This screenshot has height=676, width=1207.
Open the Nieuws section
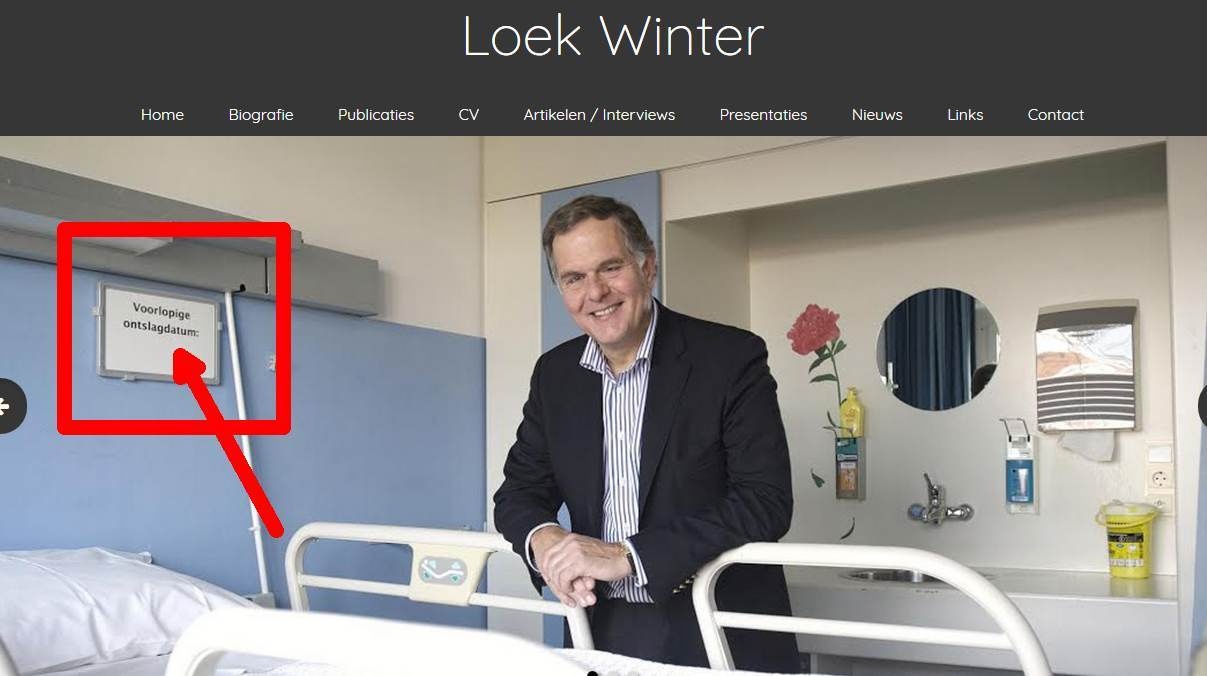tap(877, 115)
